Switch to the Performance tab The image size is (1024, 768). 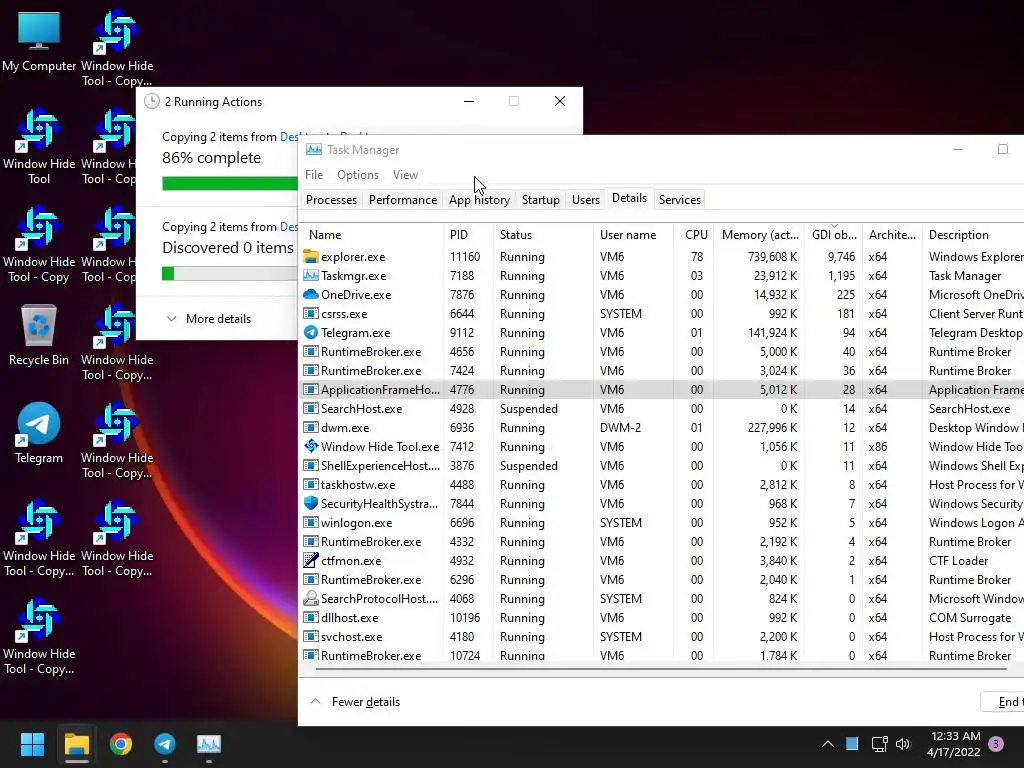(x=403, y=200)
